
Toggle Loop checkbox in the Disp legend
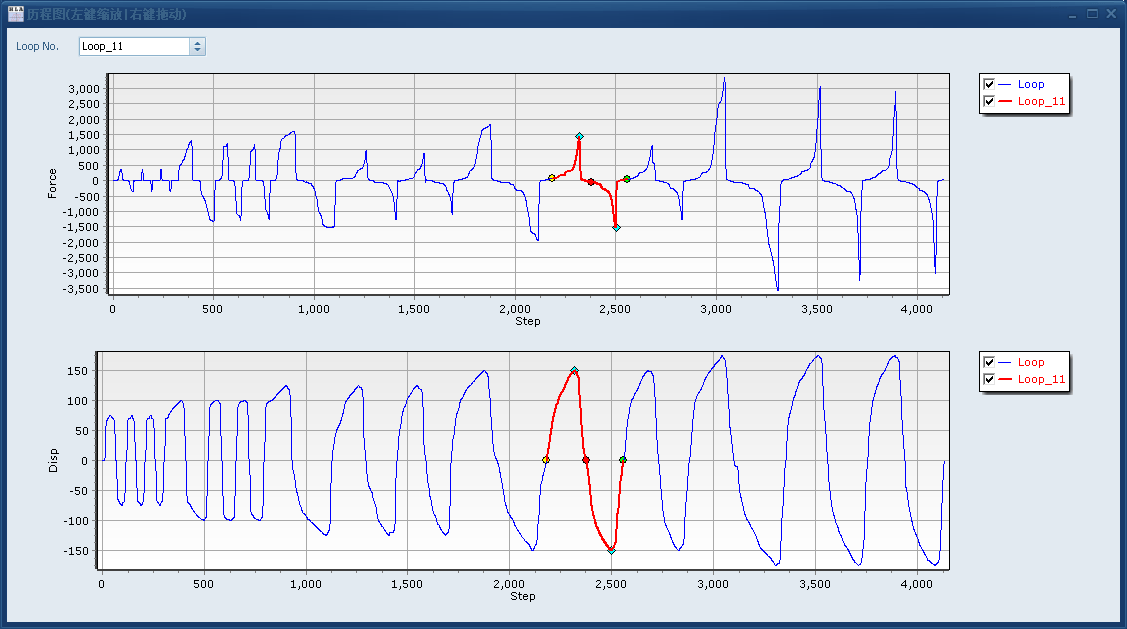pyautogui.click(x=989, y=363)
